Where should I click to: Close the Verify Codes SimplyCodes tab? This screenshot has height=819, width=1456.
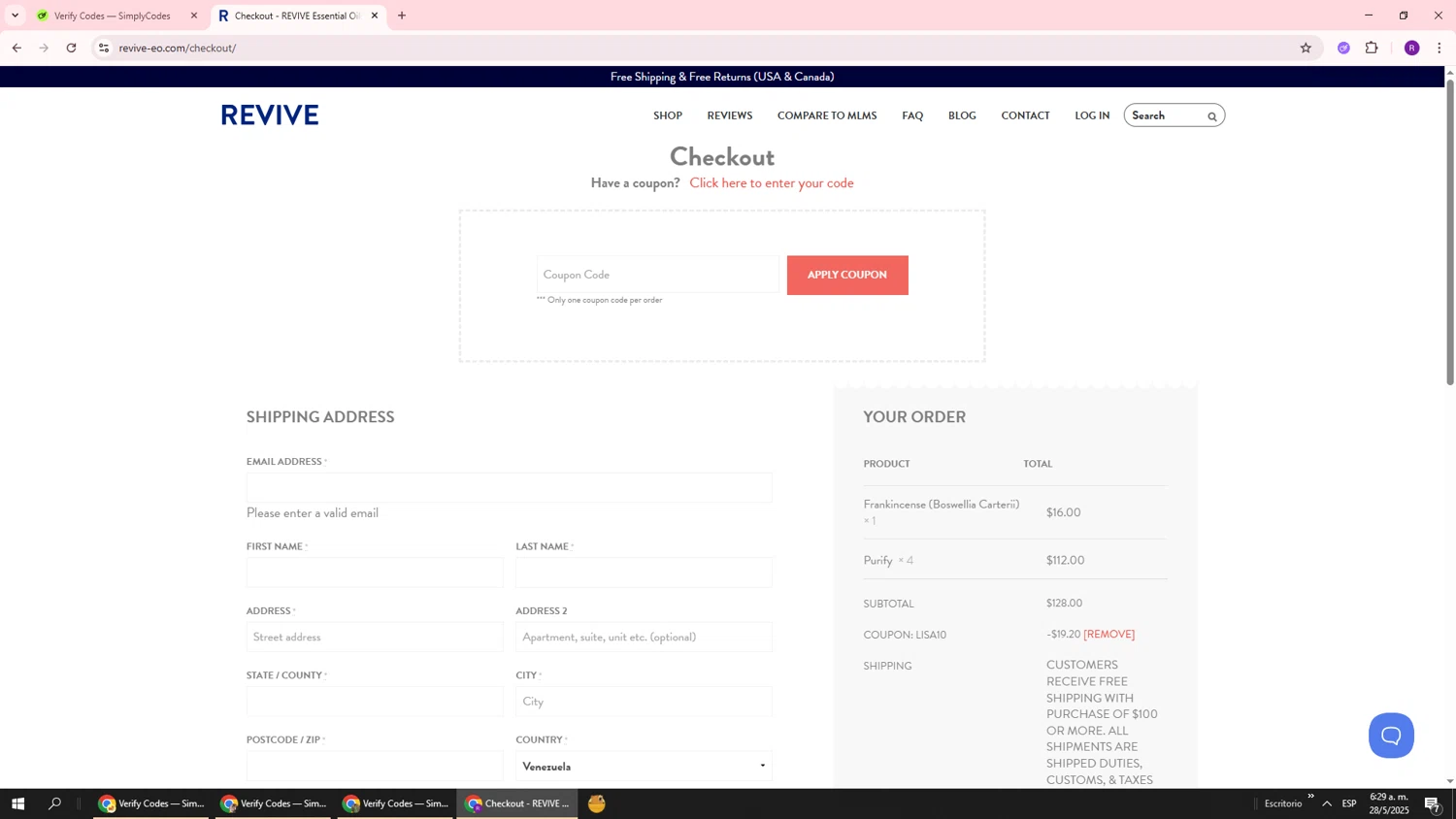[x=194, y=16]
